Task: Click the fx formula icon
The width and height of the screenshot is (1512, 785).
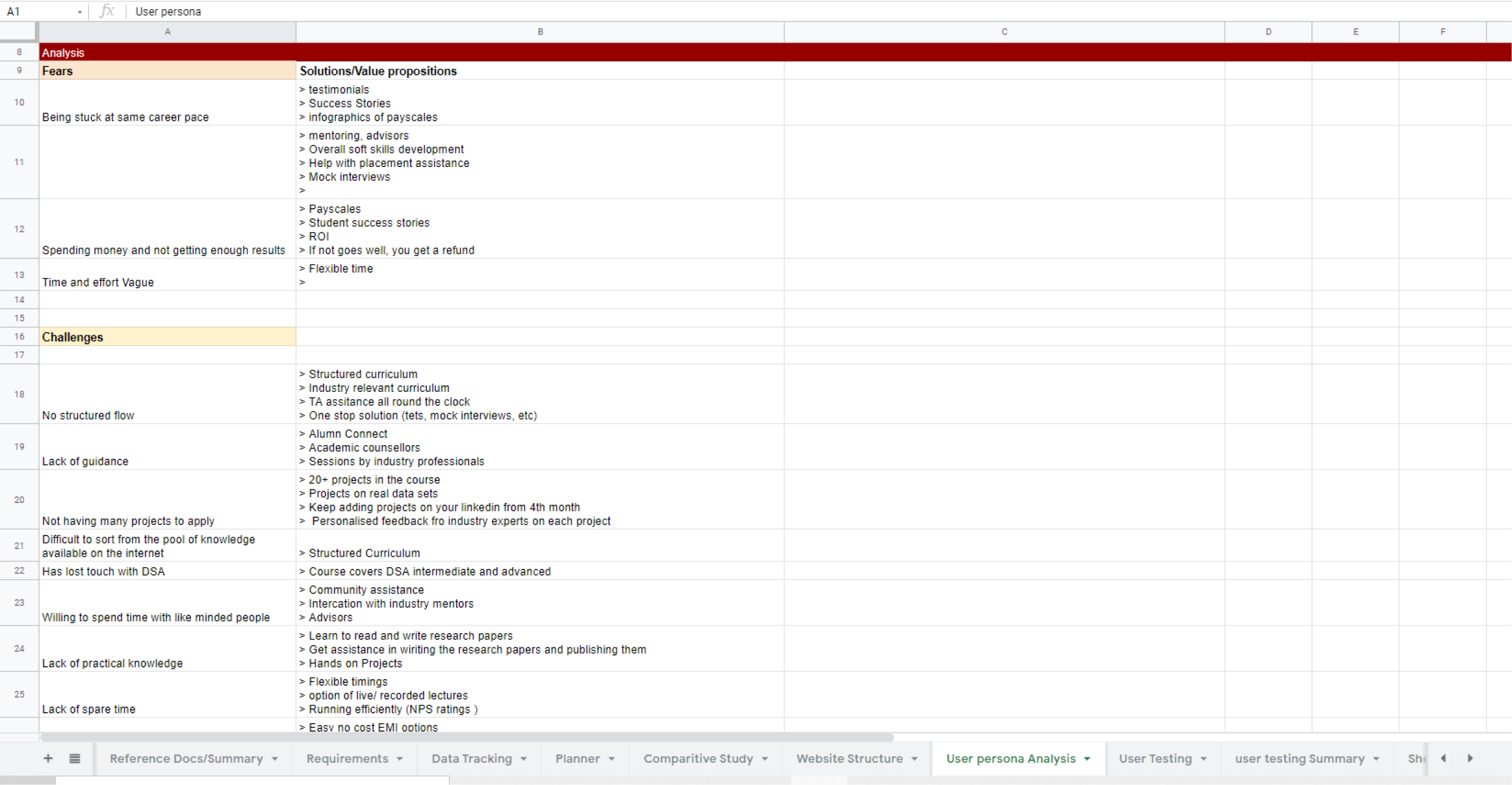Action: coord(107,11)
